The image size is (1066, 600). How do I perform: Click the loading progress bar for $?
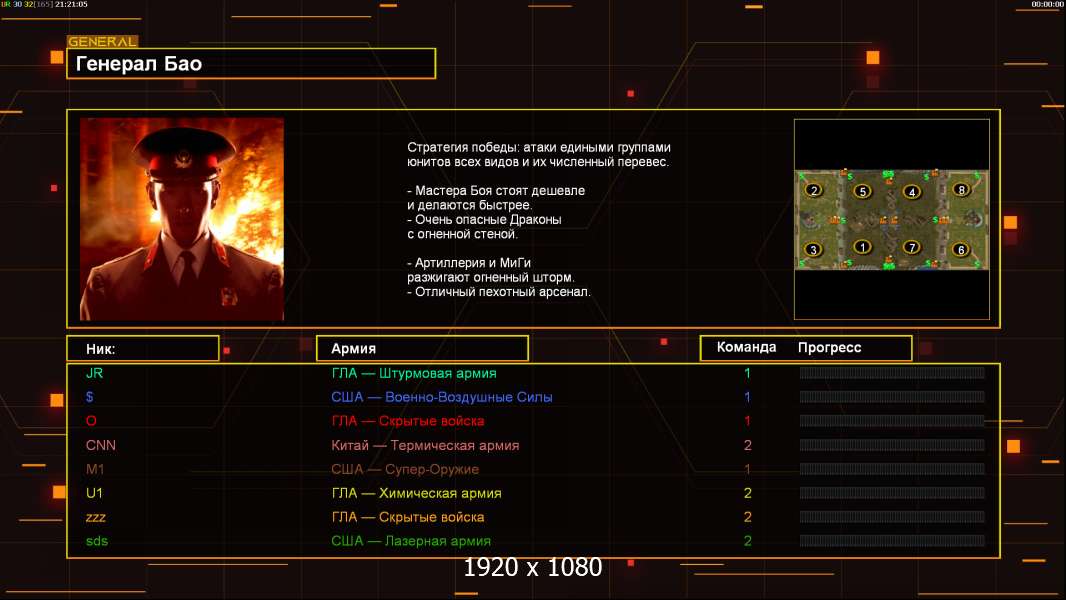point(892,397)
